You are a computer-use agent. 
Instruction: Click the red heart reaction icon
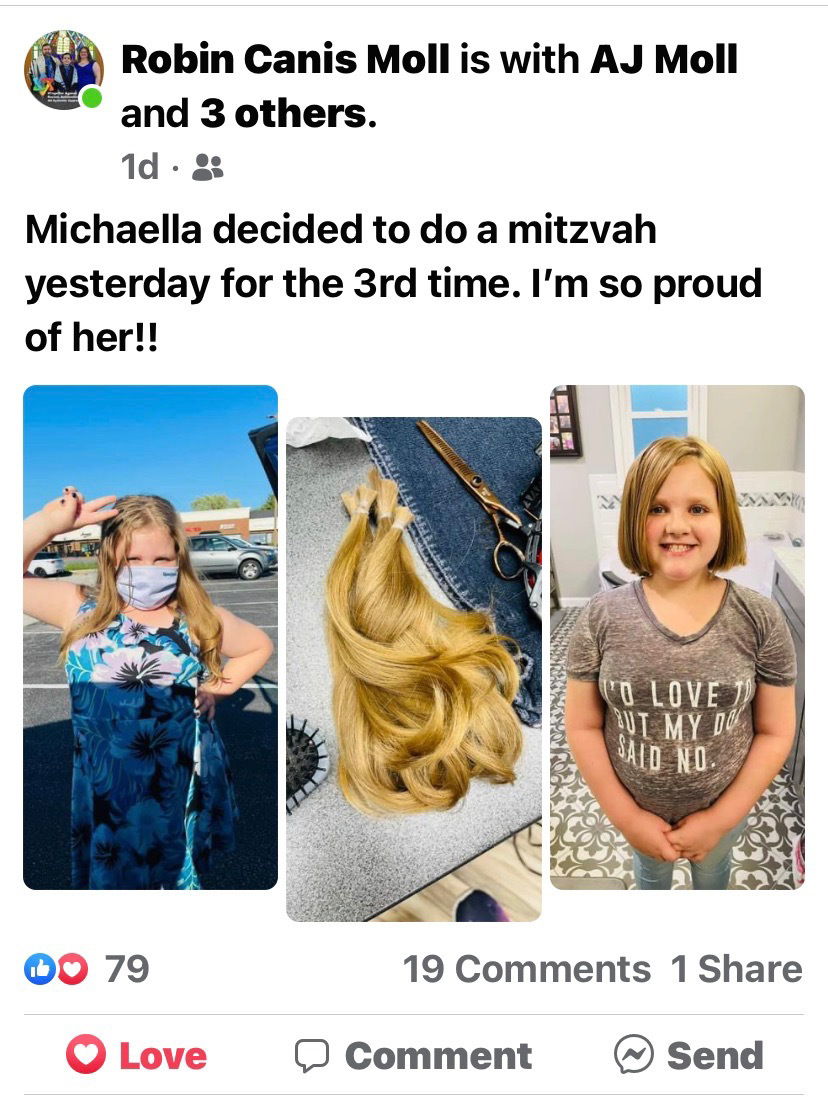coord(72,970)
